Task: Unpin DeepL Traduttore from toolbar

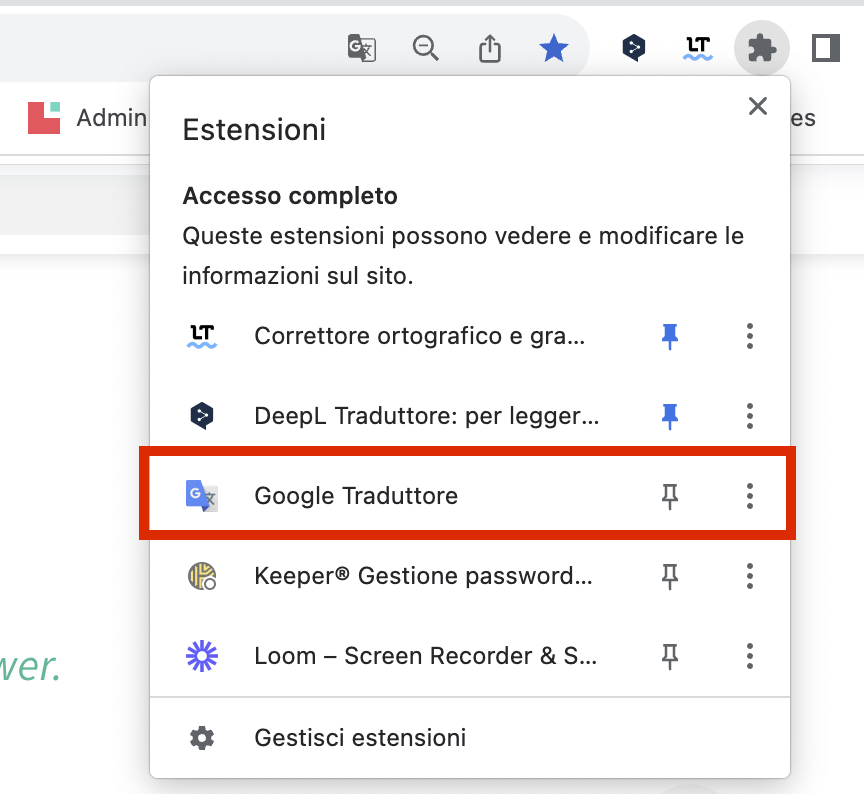Action: click(670, 416)
